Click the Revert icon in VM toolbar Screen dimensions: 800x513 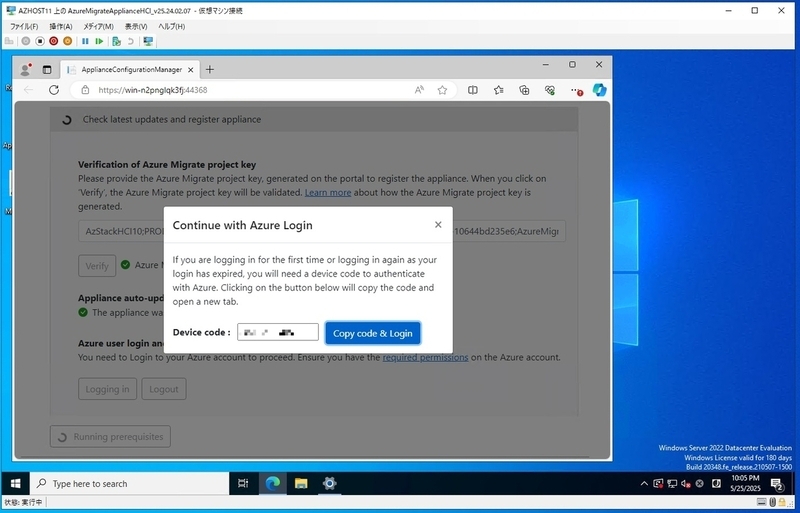[x=131, y=41]
